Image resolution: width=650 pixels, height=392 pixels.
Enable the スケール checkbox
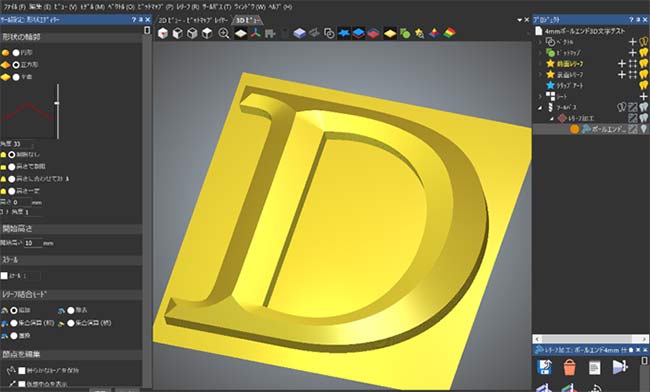click(x=4, y=276)
